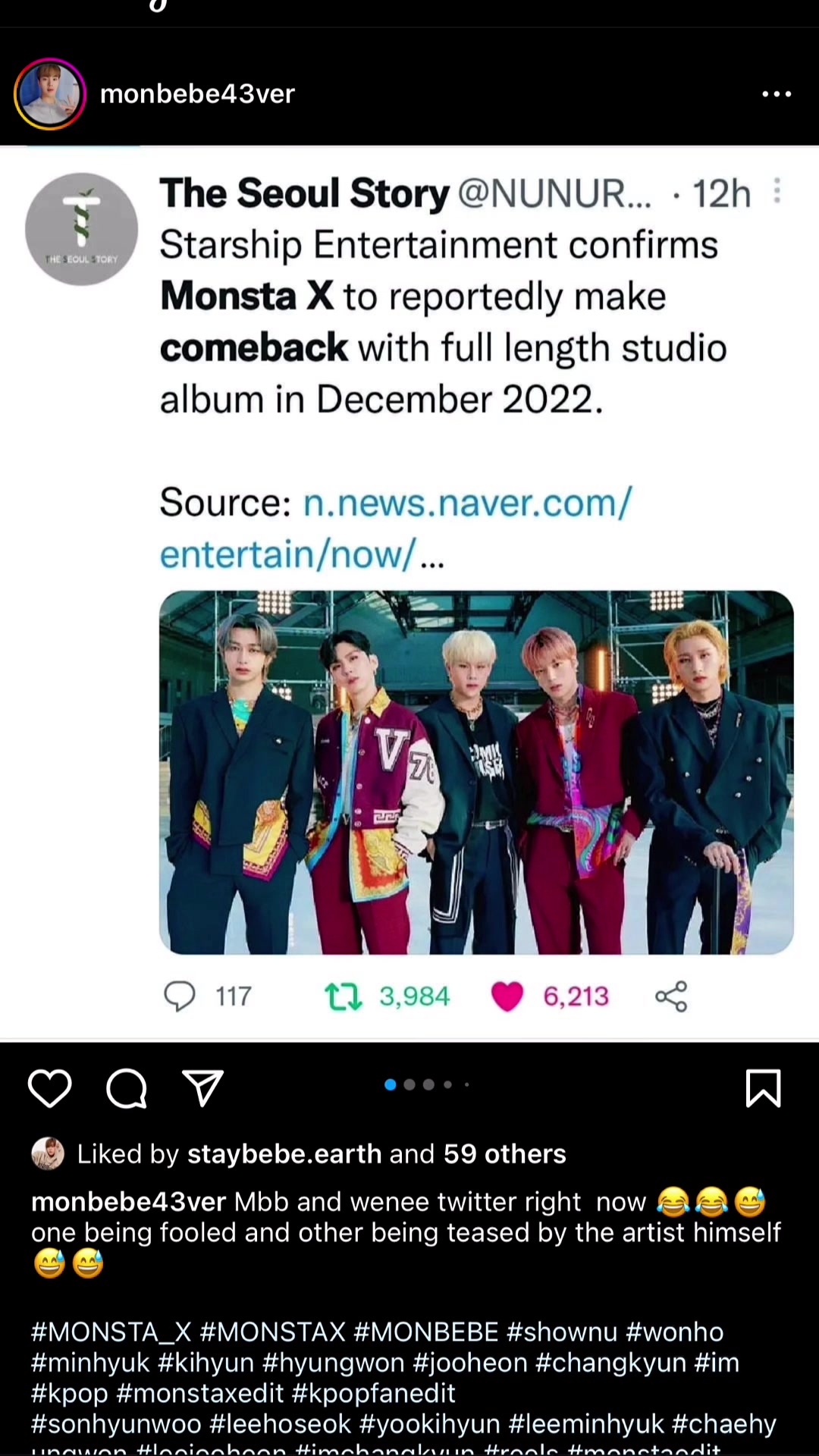Image resolution: width=819 pixels, height=1456 pixels.
Task: Tap the liker's small avatar thumbnail
Action: 48,1154
